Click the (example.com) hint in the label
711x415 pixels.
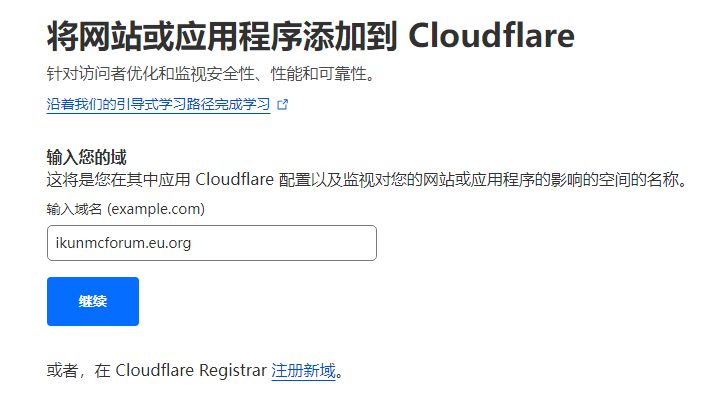156,209
